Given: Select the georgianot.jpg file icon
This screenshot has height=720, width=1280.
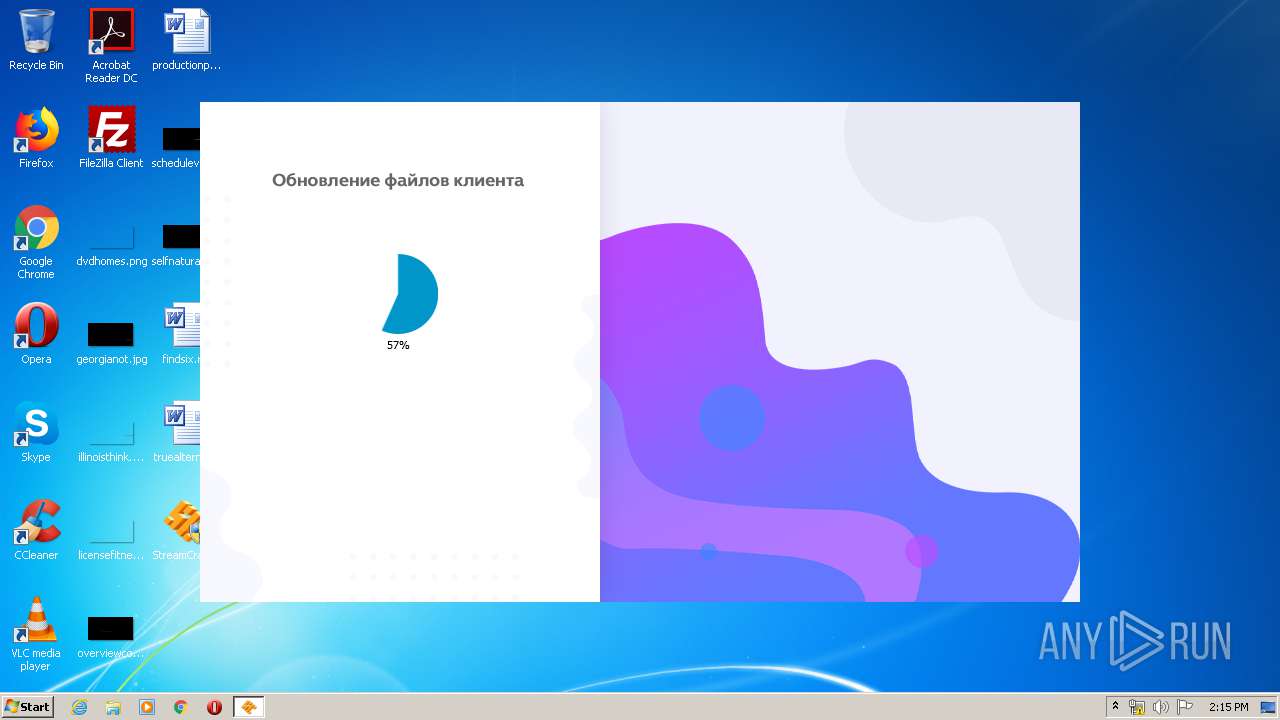Looking at the screenshot, I should click(x=111, y=342).
